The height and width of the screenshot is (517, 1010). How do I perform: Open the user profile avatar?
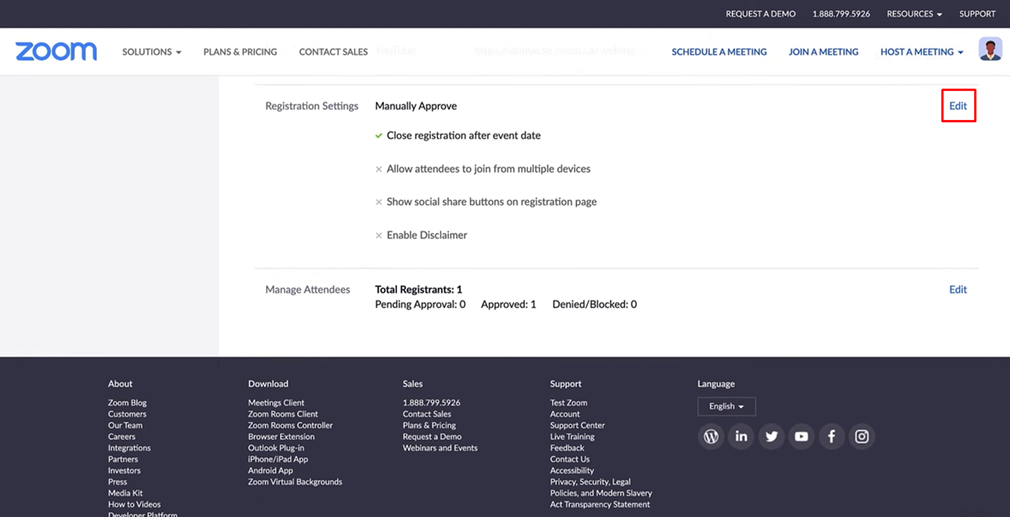(x=989, y=49)
